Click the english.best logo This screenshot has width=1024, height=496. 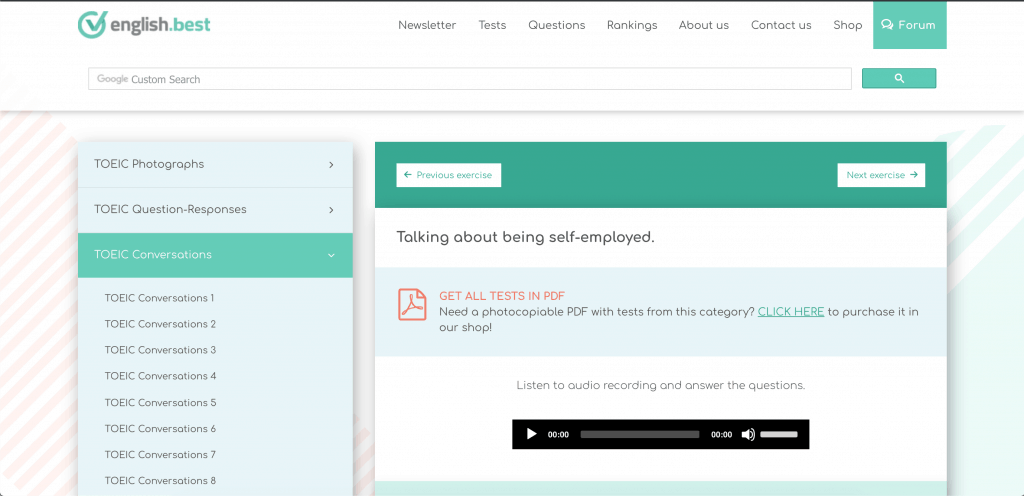(144, 25)
